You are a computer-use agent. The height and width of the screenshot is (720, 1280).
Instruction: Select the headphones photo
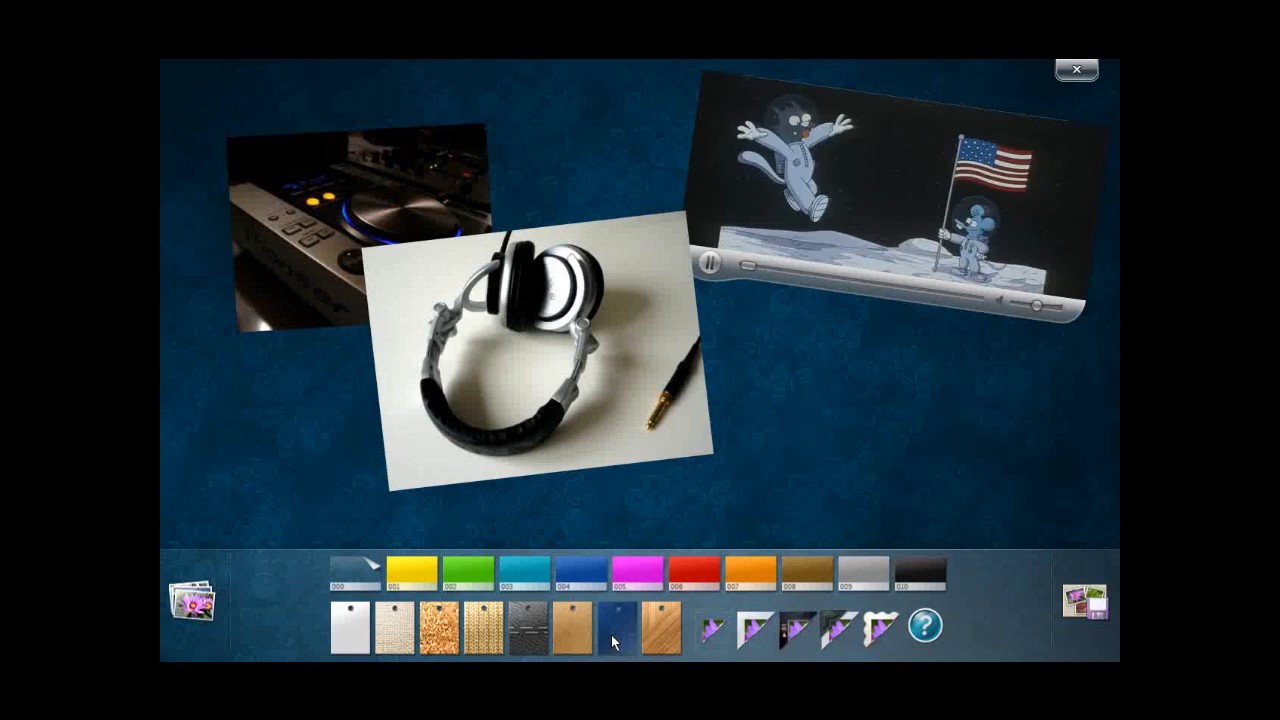tap(538, 350)
